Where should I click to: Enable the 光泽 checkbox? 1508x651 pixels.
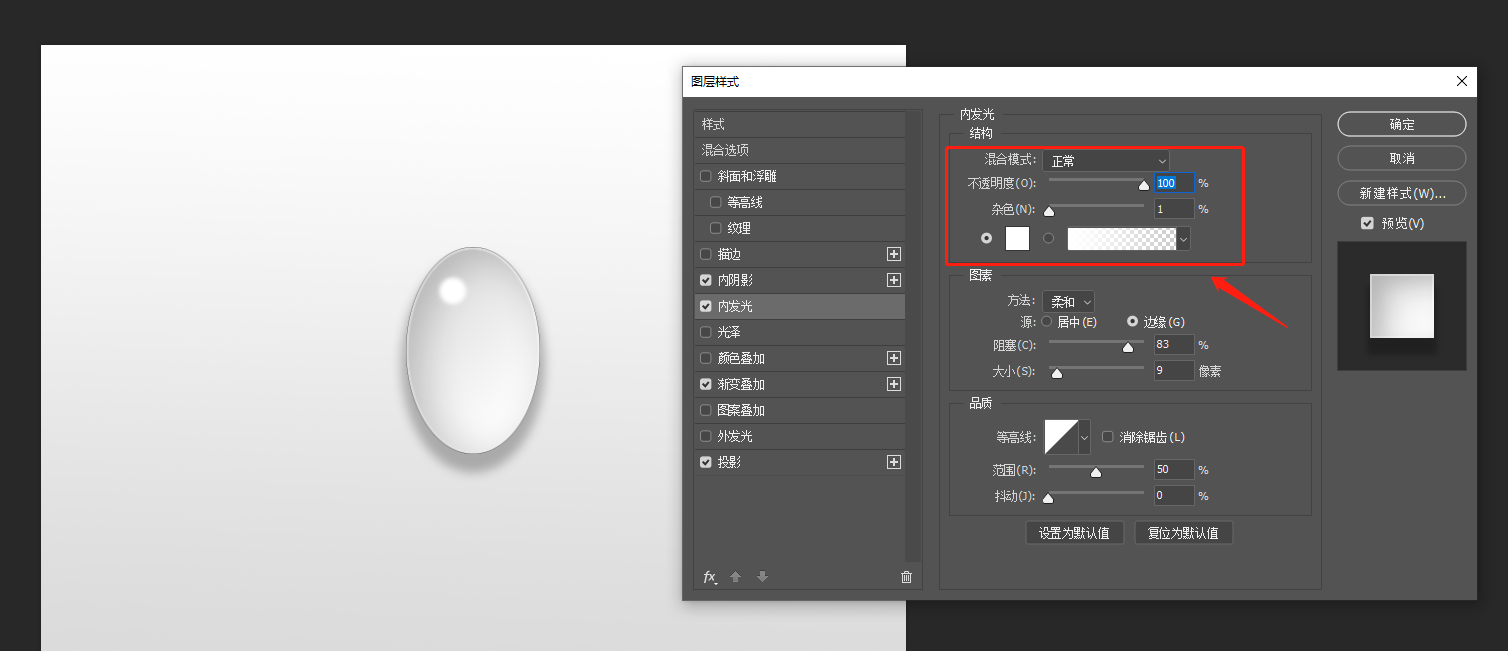pos(706,332)
